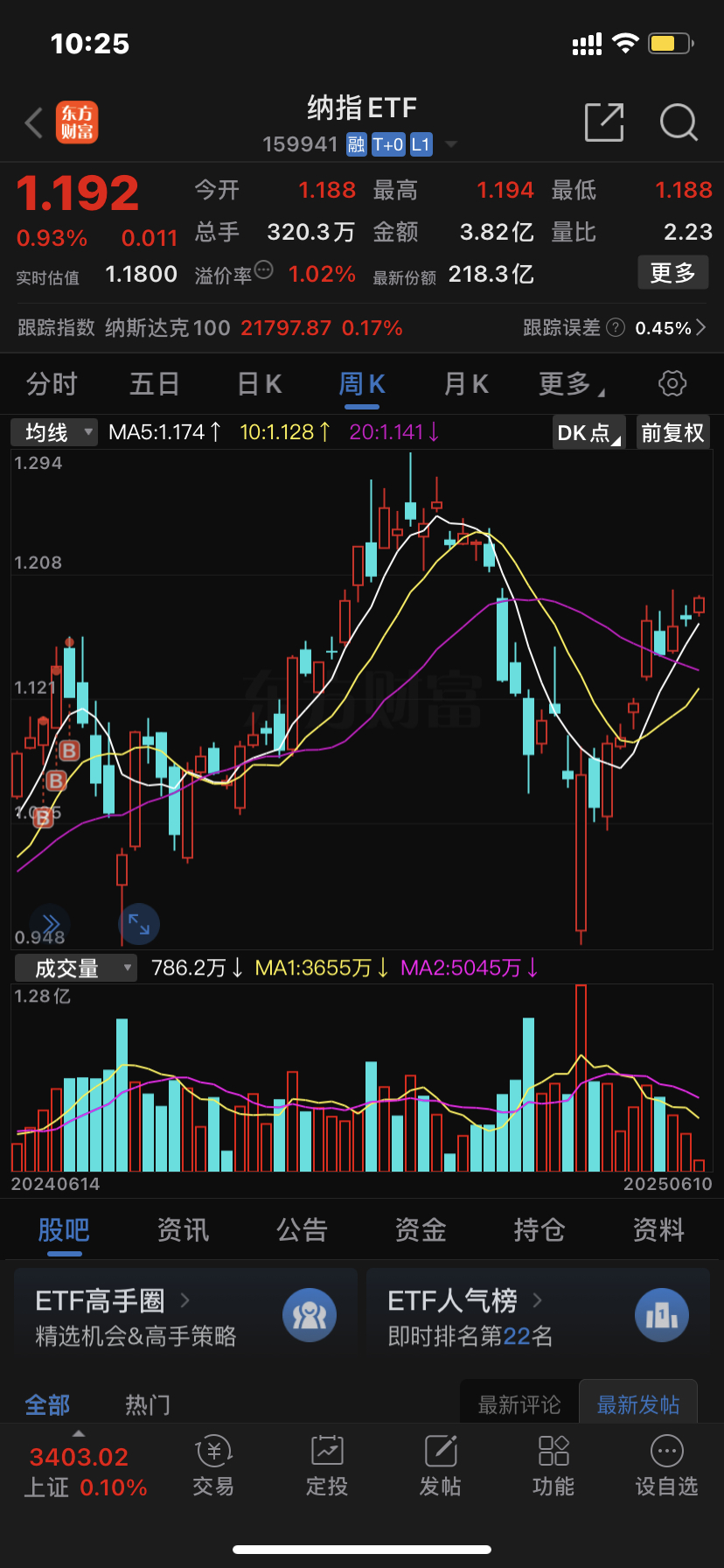Tap the MA1:3655万 volume label
The width and height of the screenshot is (724, 1568).
point(322,968)
